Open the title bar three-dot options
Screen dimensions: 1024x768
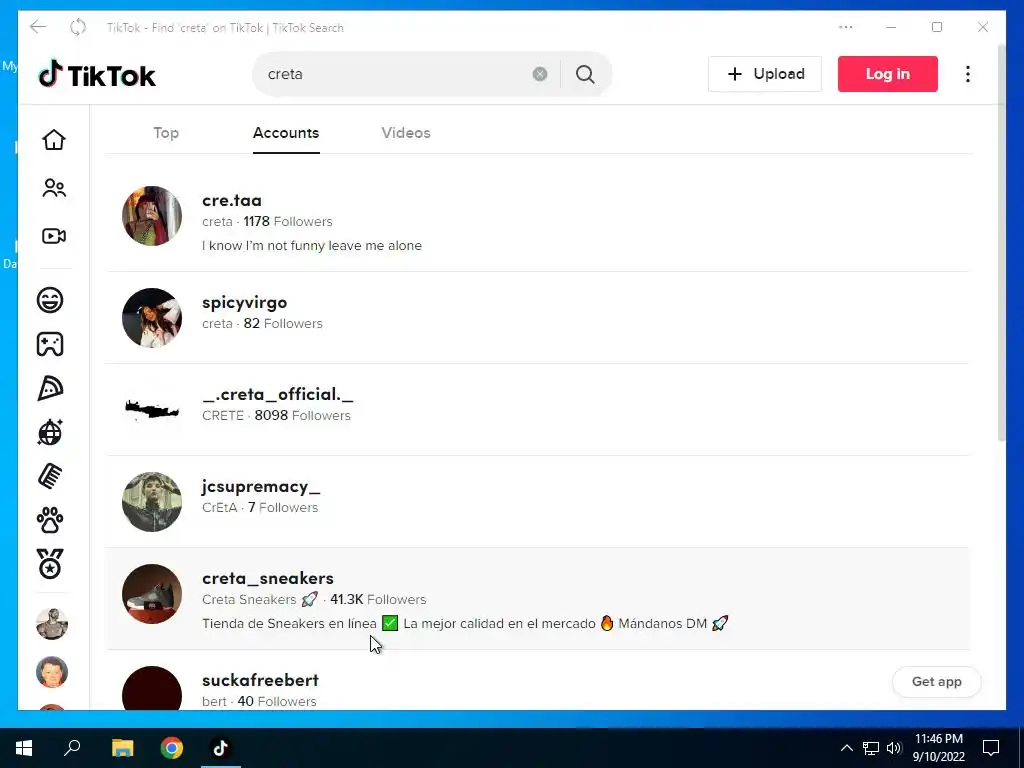(846, 27)
